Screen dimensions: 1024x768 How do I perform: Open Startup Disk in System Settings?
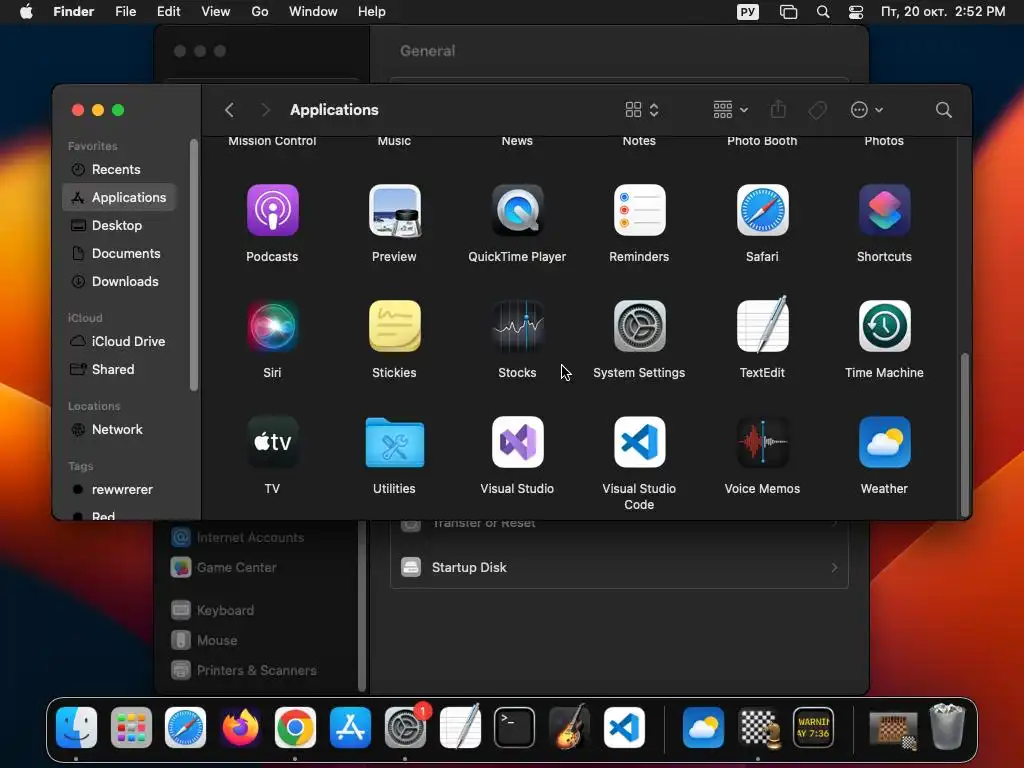pyautogui.click(x=619, y=568)
